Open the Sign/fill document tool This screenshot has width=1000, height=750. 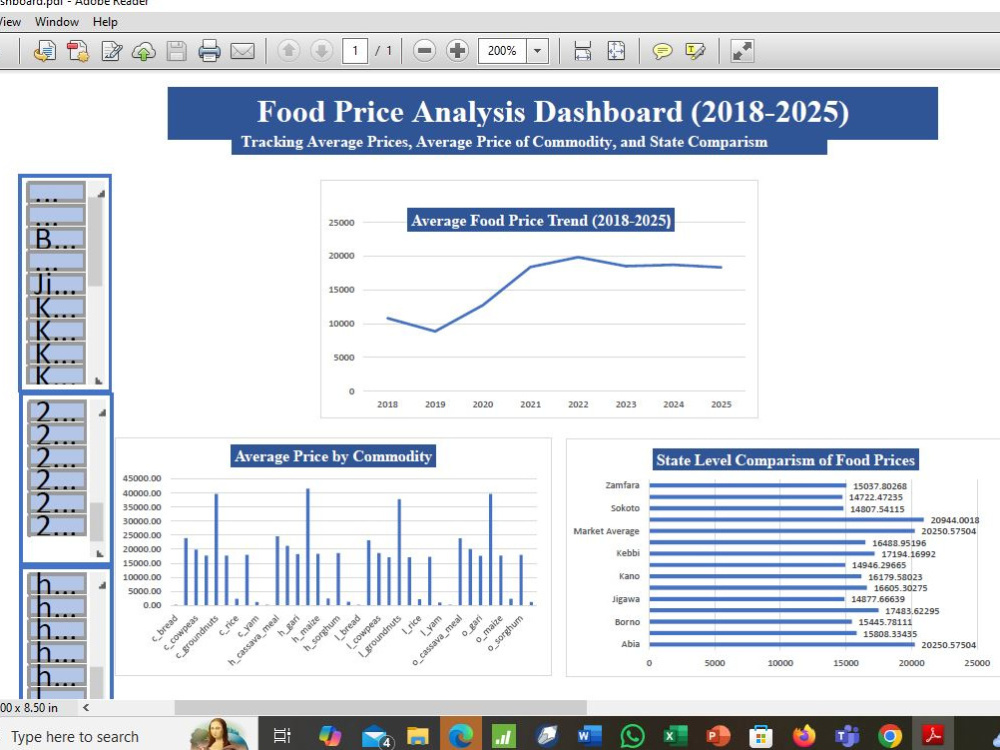click(112, 50)
